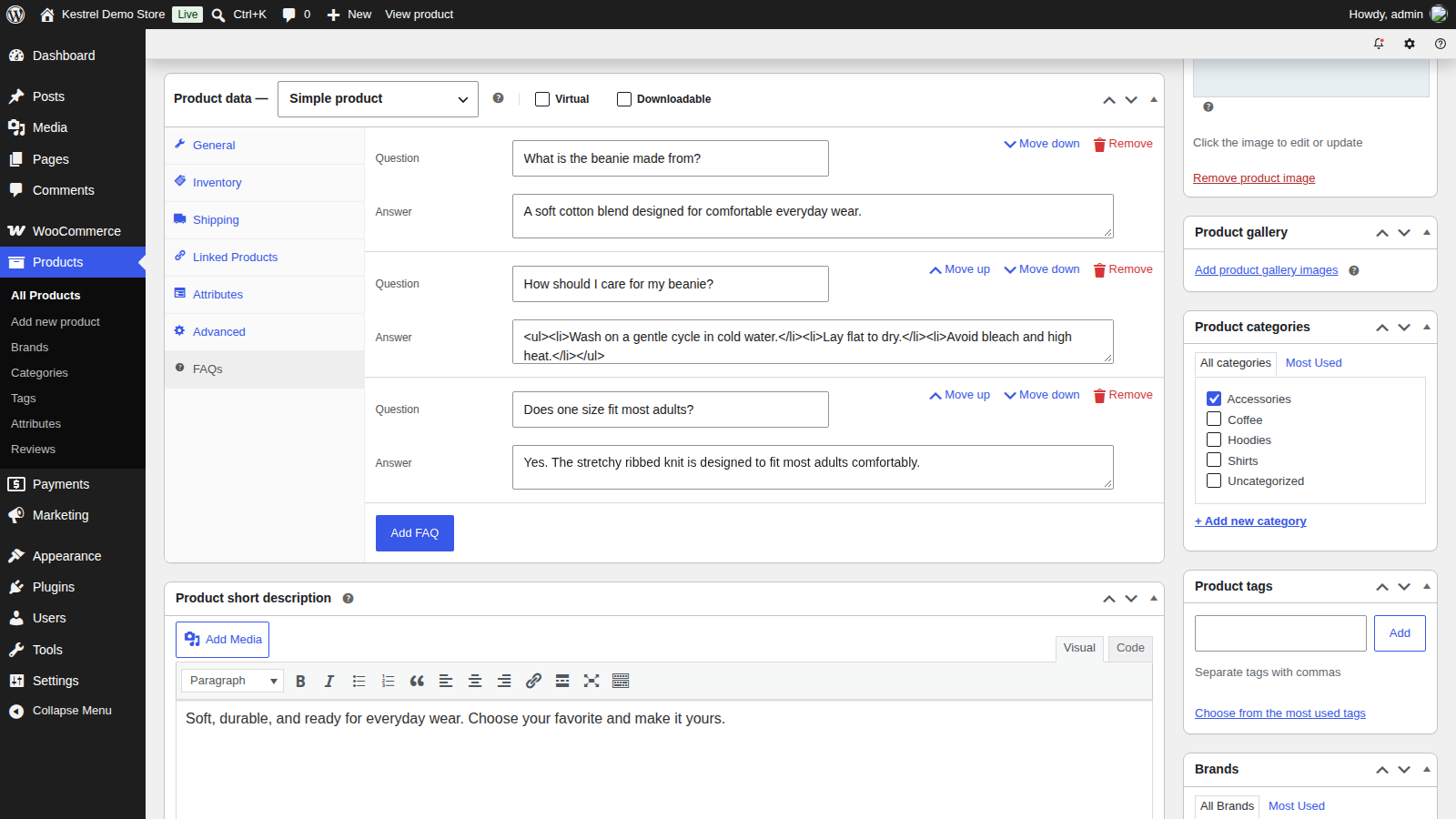
Task: Collapse the Product gallery panel
Action: point(1427,232)
